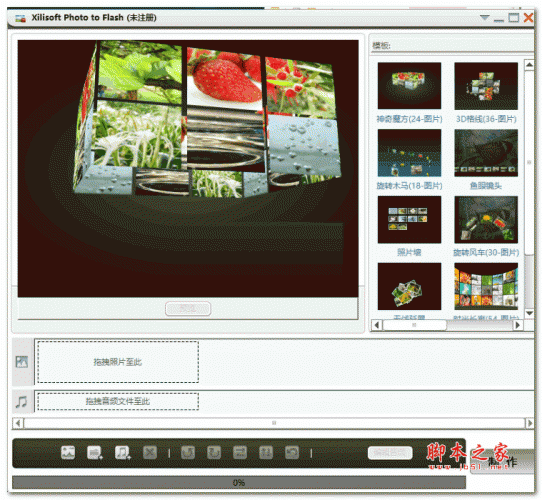Click the Xilisoft app icon in the title bar
The width and height of the screenshot is (542, 500).
click(x=20, y=18)
